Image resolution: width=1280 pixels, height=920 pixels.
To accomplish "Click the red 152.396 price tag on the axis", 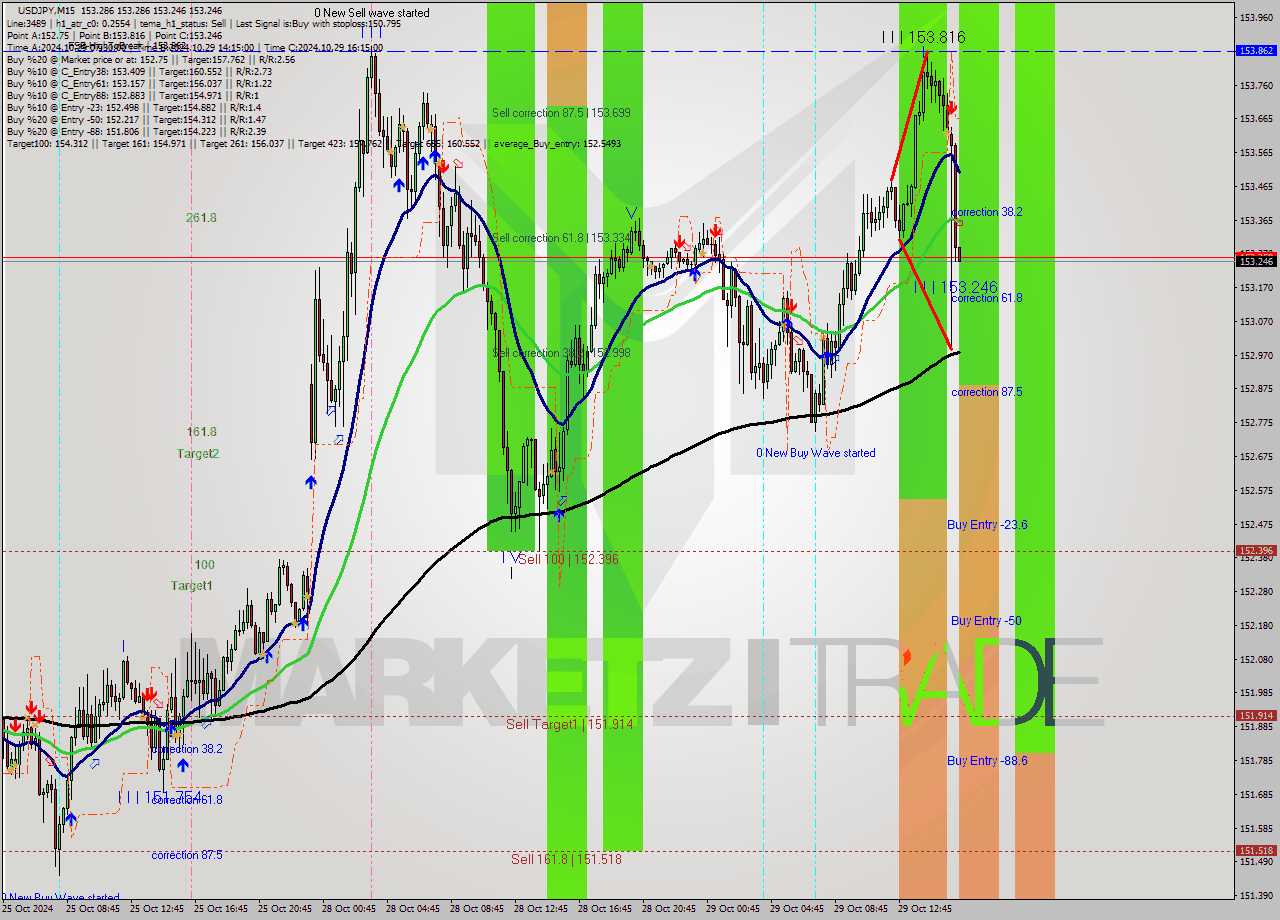I will (x=1256, y=550).
